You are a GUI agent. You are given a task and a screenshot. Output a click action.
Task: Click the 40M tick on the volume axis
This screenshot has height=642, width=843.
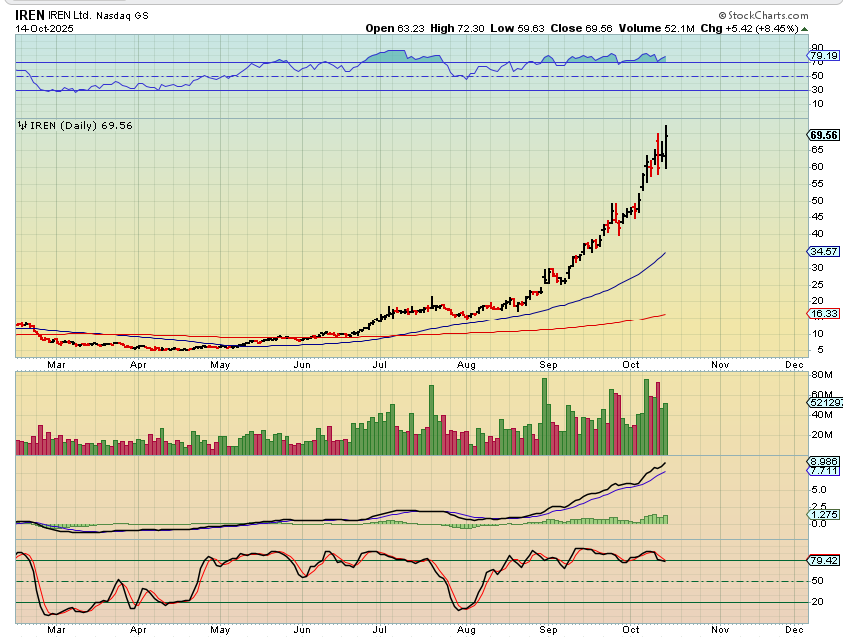tap(822, 415)
